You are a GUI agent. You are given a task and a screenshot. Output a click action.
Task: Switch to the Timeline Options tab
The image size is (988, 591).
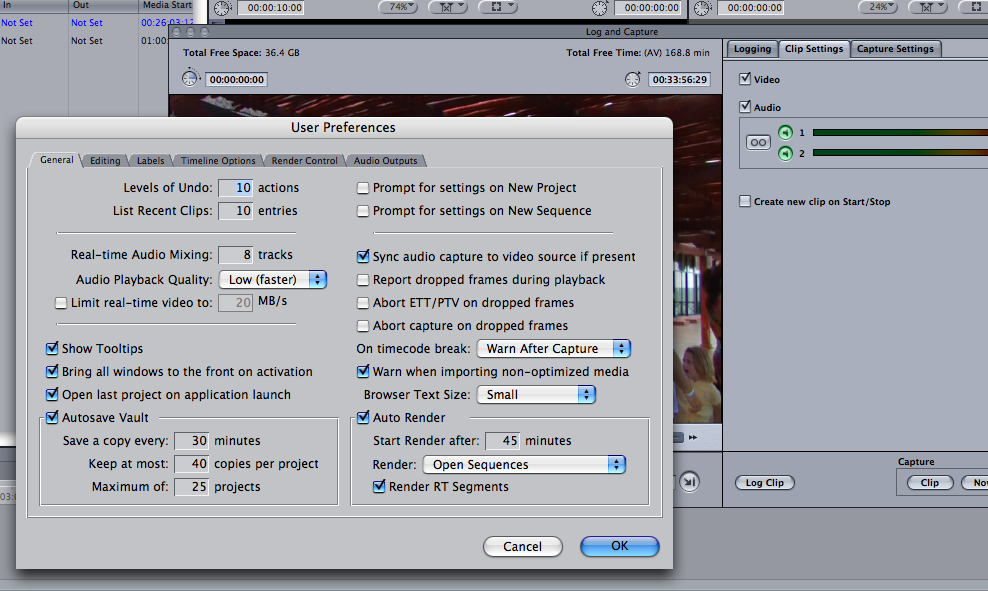click(x=217, y=161)
